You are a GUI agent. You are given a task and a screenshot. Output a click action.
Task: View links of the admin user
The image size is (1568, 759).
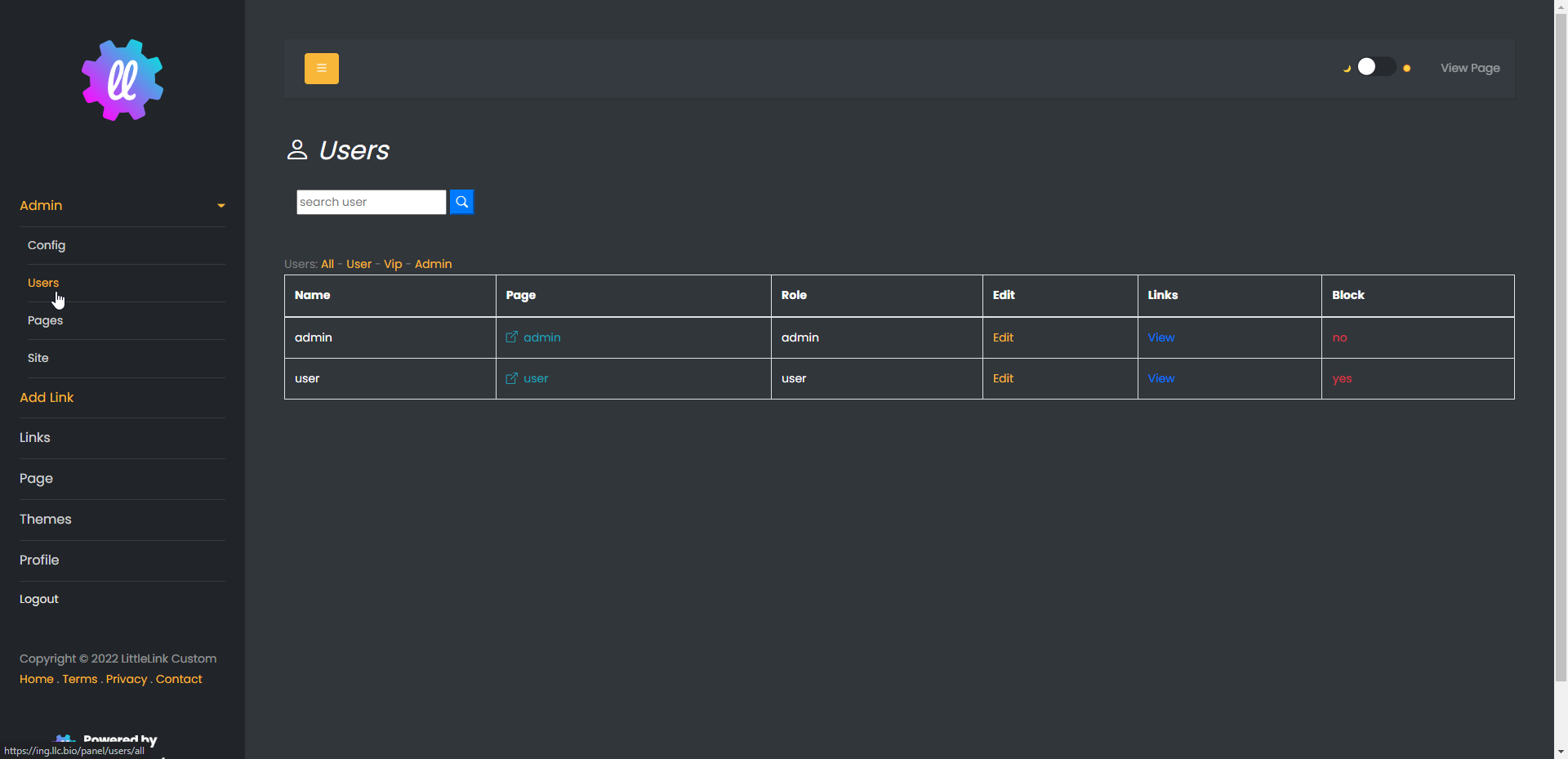[1160, 337]
